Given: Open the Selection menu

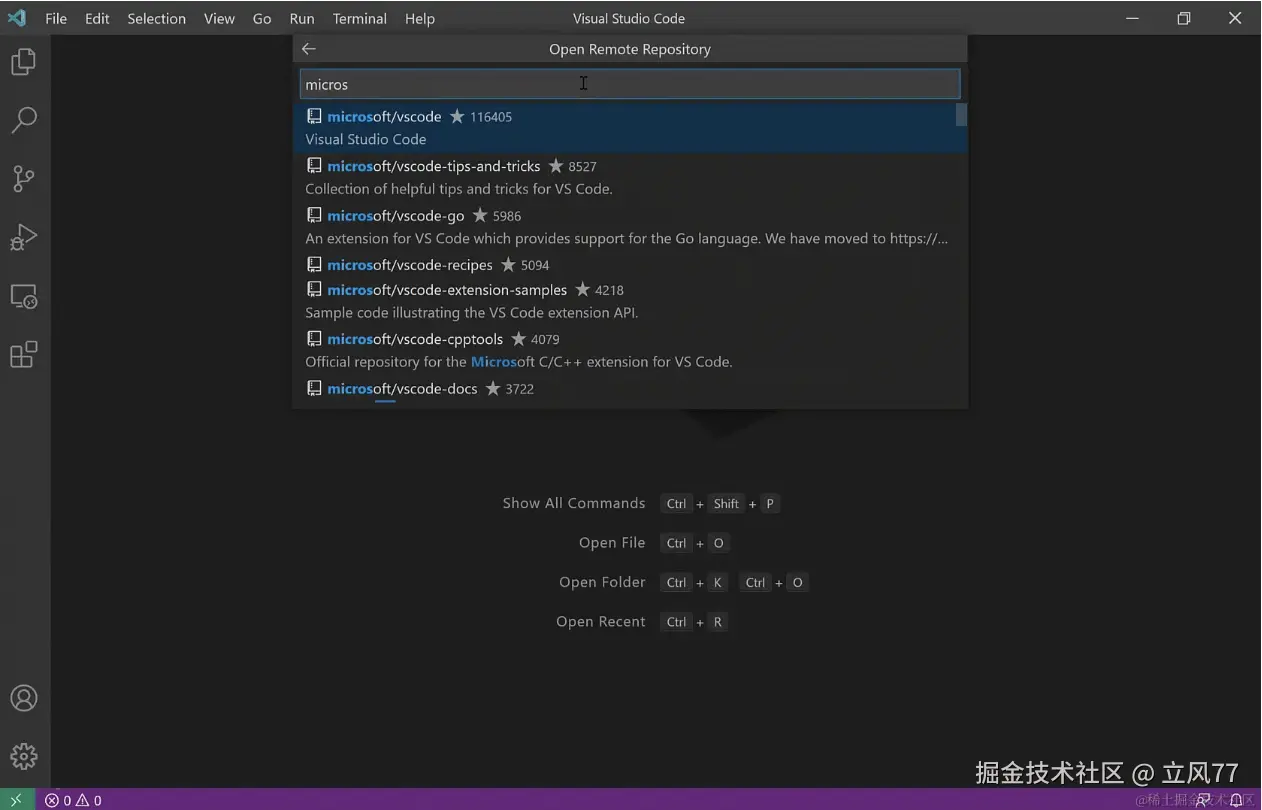Looking at the screenshot, I should click(156, 18).
